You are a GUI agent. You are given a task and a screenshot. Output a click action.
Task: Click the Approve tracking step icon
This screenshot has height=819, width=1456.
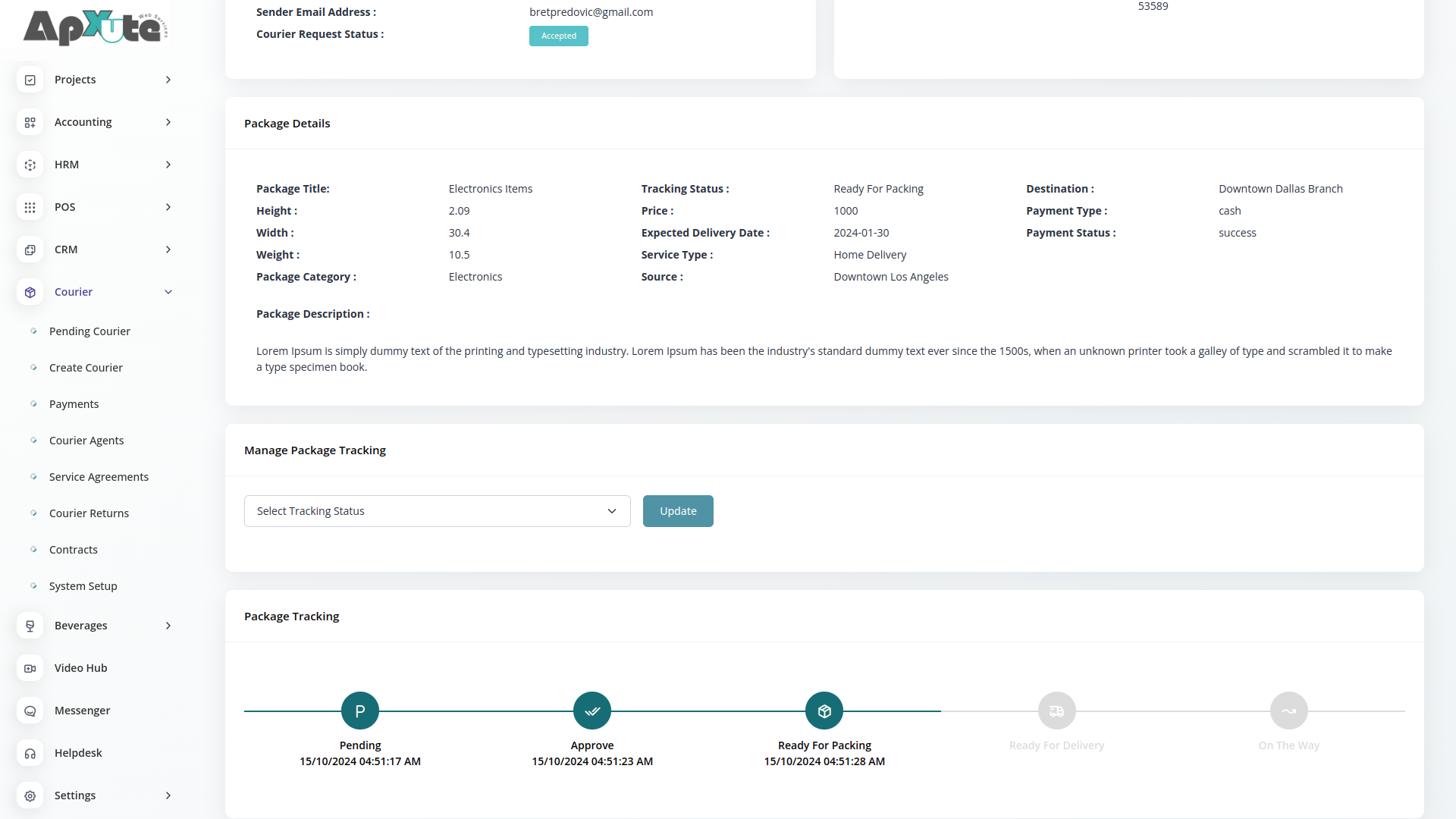click(592, 711)
